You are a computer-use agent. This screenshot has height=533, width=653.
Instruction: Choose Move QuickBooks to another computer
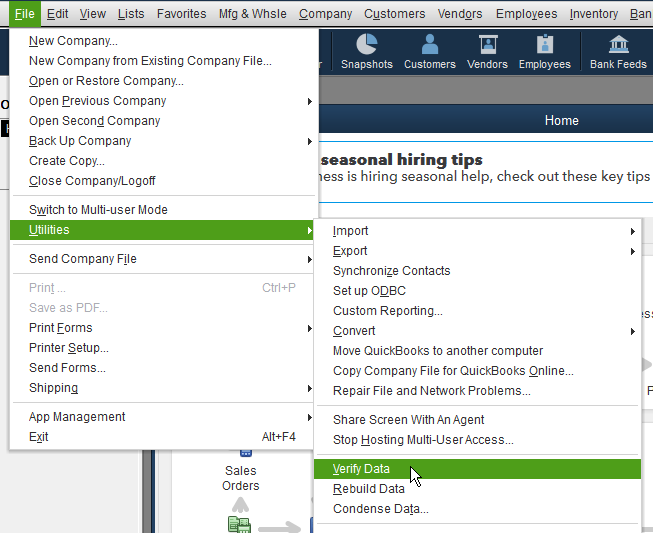point(477,351)
